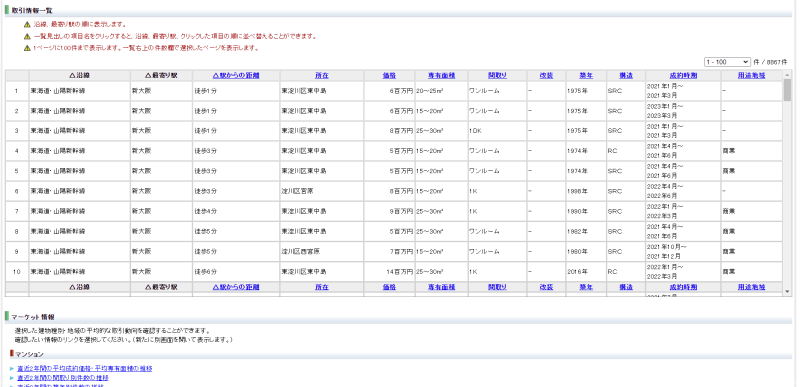Select the 2016年 build year cell
The image size is (800, 387).
[586, 272]
